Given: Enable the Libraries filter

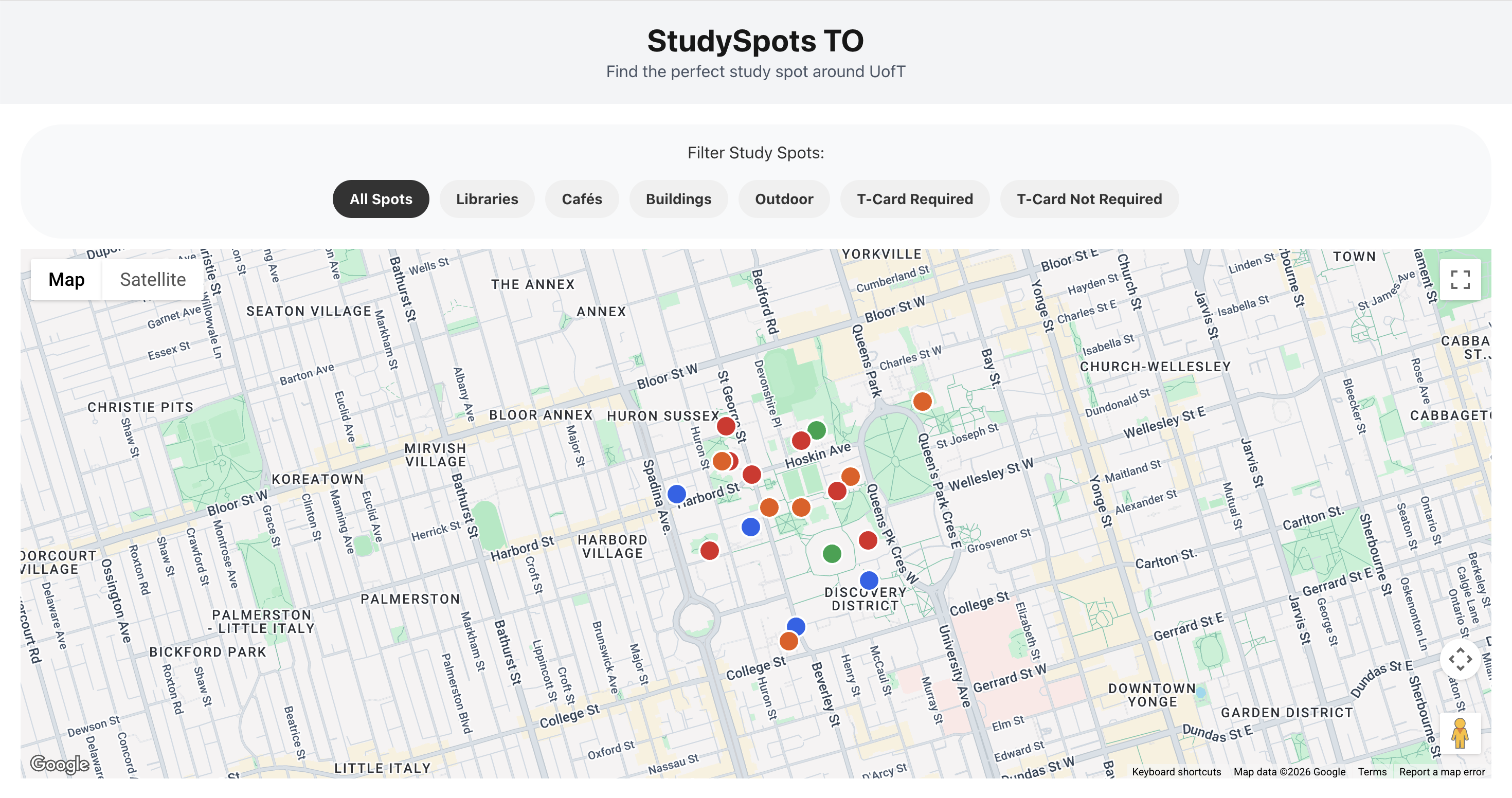Looking at the screenshot, I should [x=487, y=199].
